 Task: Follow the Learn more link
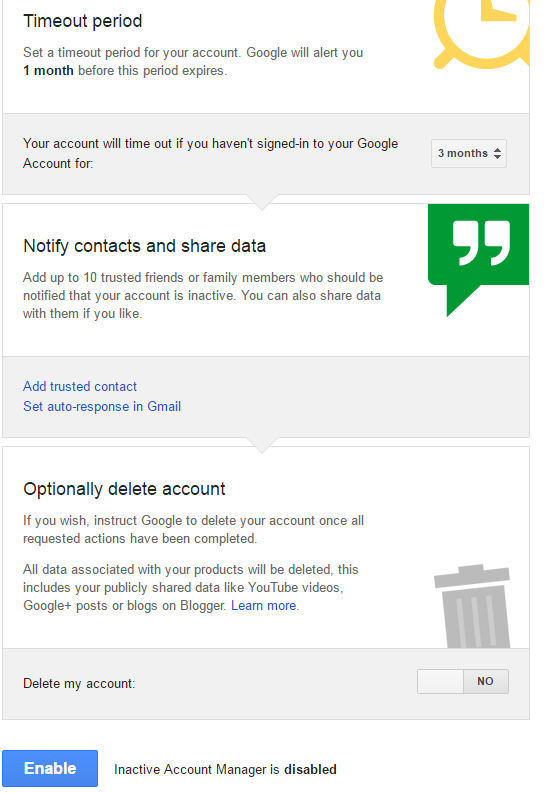coord(265,605)
